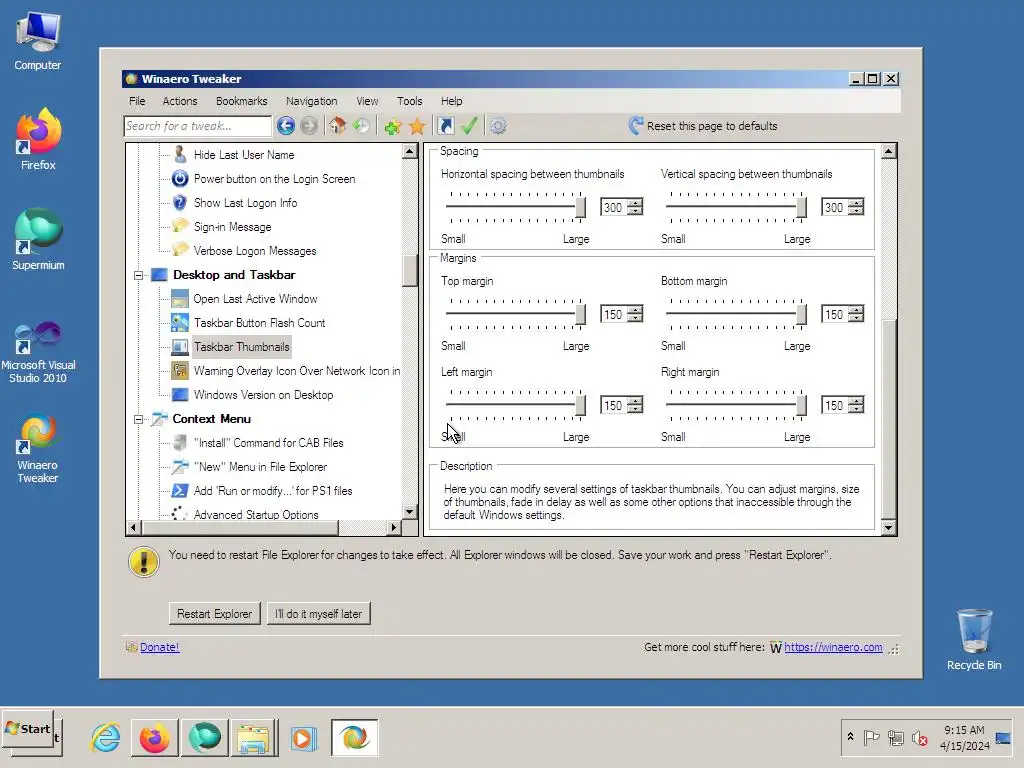Click in the Search for a tweak field
This screenshot has height=768, width=1024.
click(x=197, y=126)
